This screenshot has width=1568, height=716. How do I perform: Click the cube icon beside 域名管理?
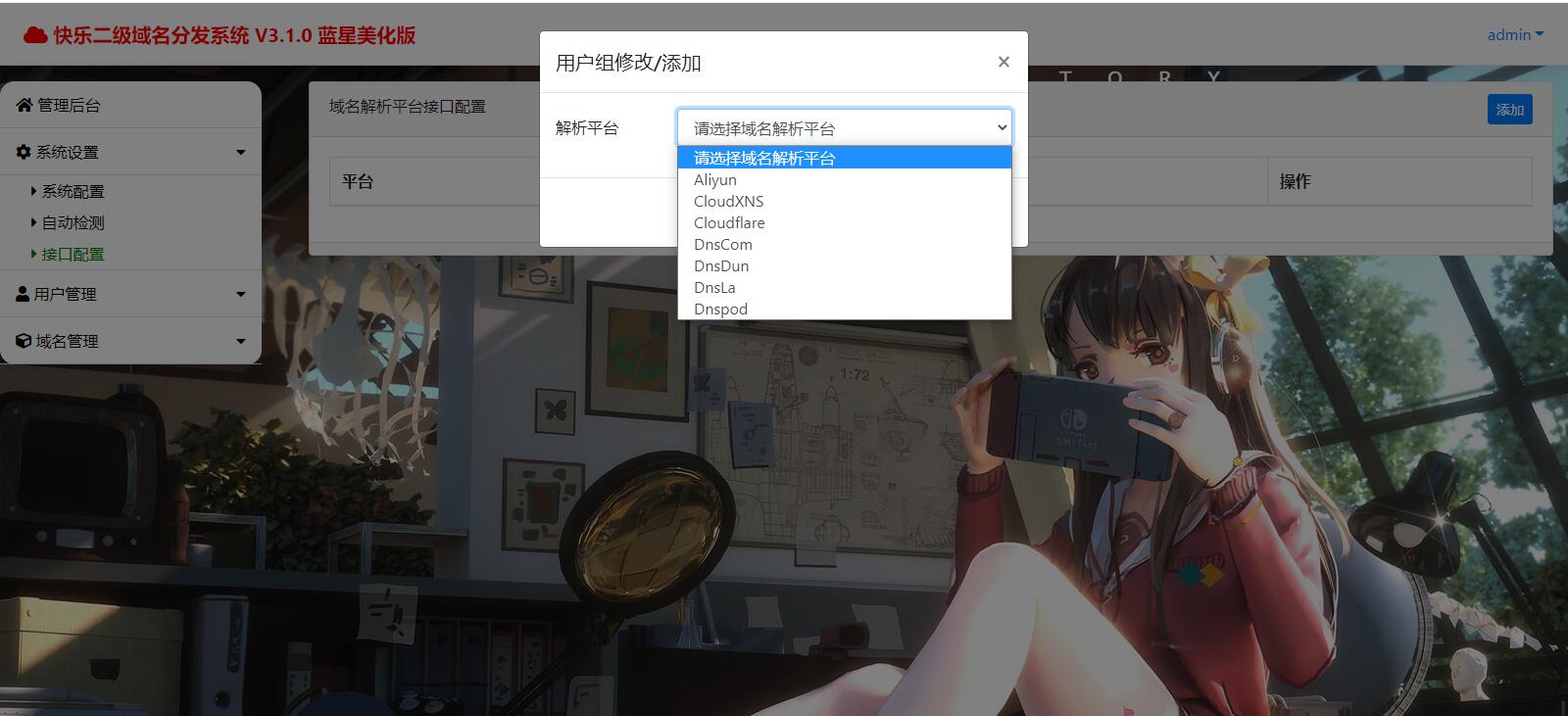pos(24,341)
